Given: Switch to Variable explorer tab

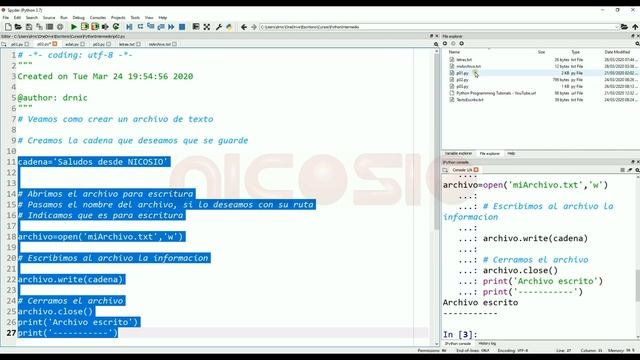Looking at the screenshot, I should pyautogui.click(x=458, y=153).
